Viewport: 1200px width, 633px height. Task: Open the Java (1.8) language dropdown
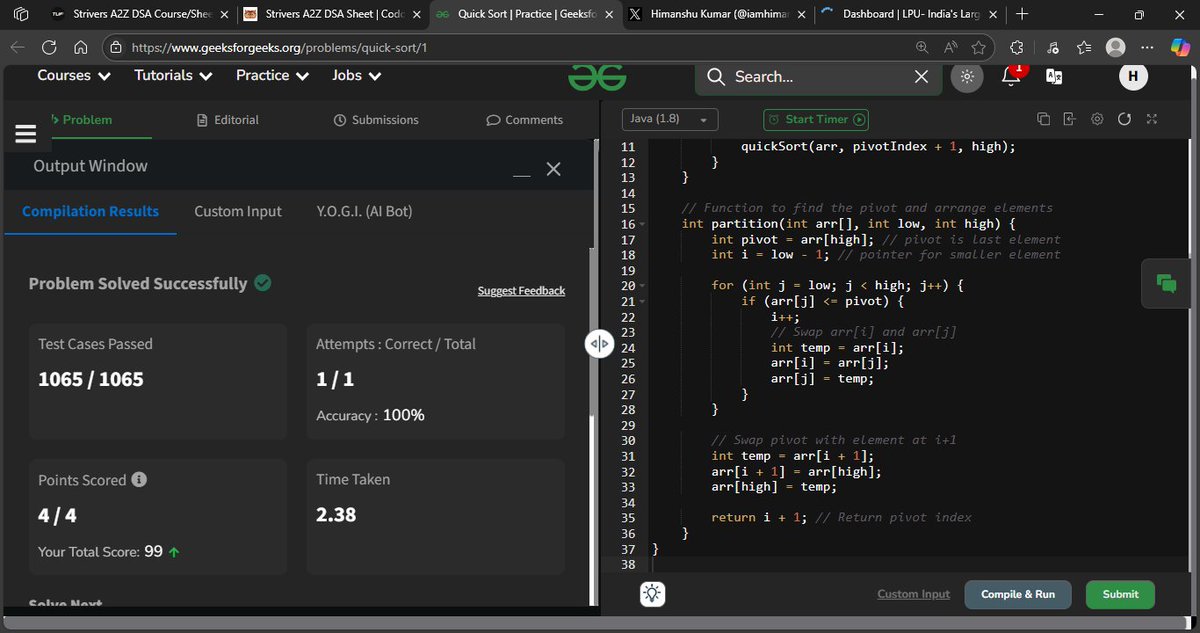pos(669,119)
